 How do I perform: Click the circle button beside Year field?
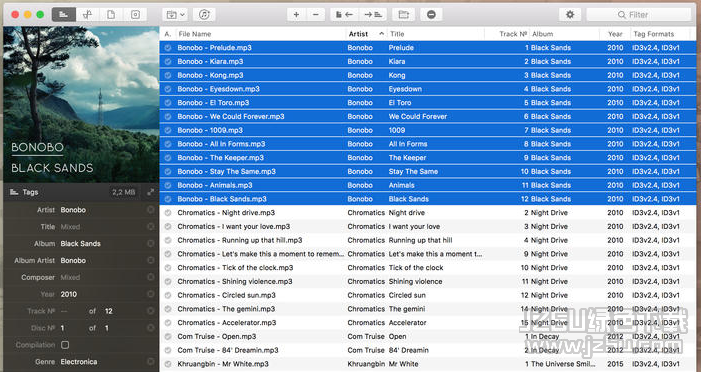pyautogui.click(x=151, y=294)
